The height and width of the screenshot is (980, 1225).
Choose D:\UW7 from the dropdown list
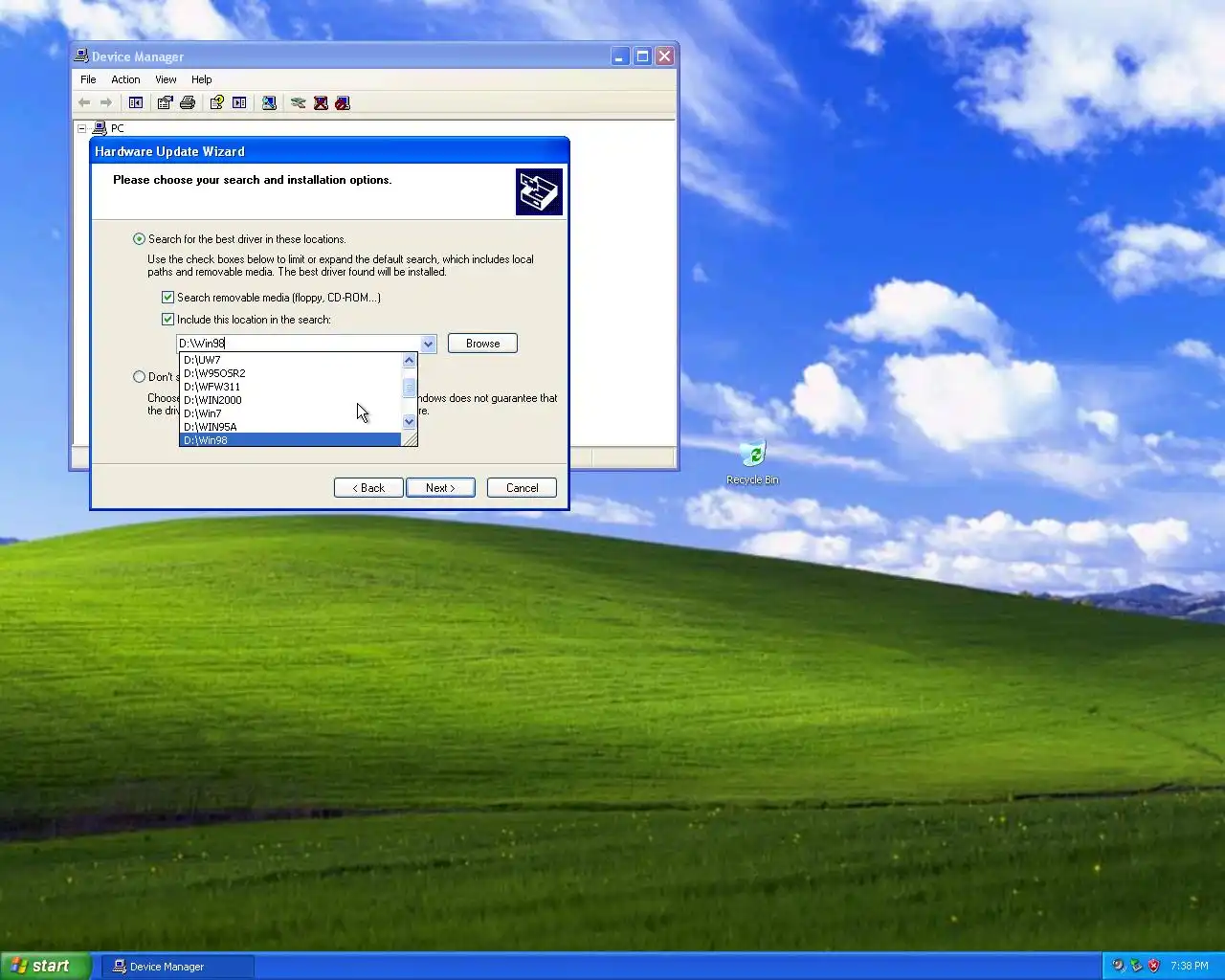click(290, 360)
